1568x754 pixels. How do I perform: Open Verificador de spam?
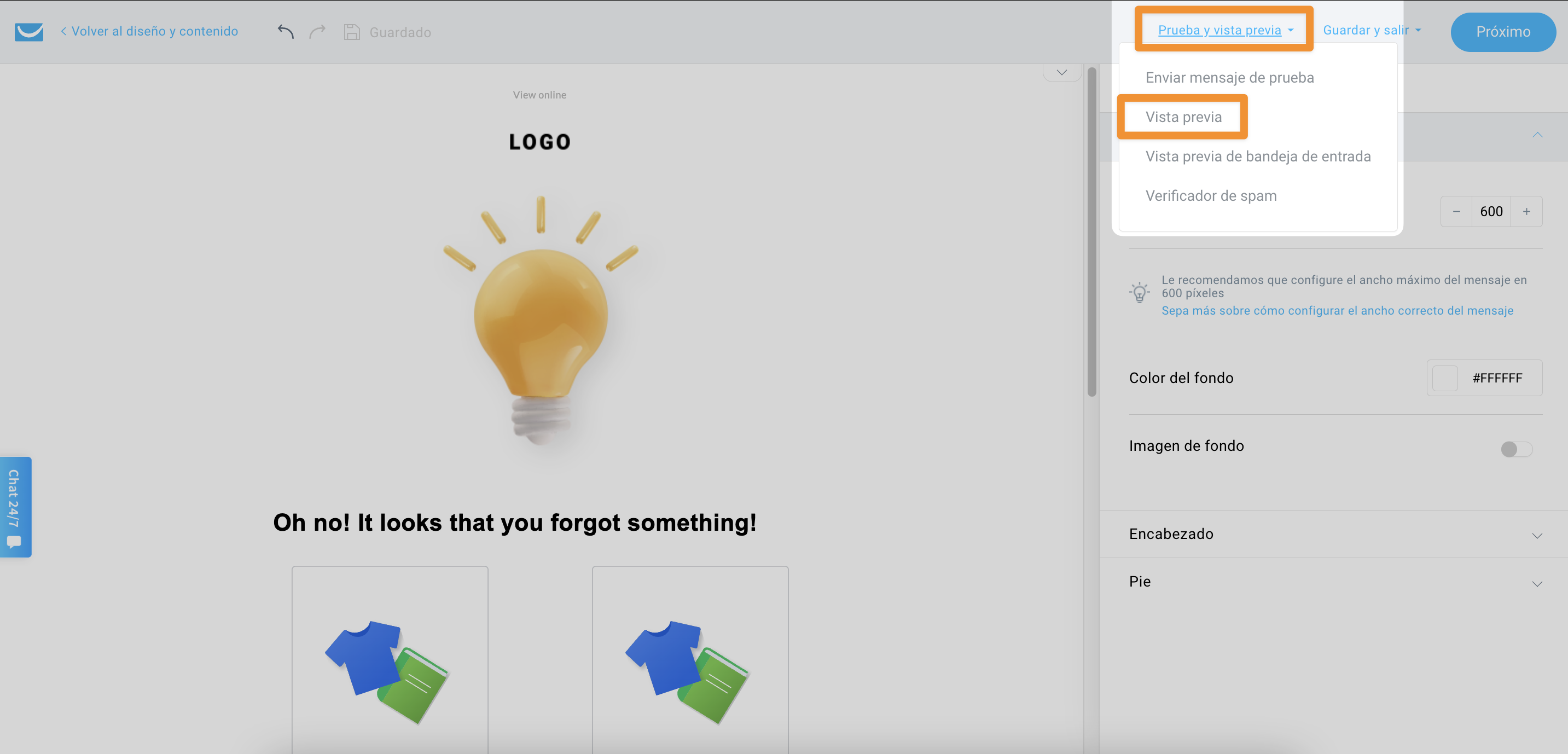[x=1211, y=196]
